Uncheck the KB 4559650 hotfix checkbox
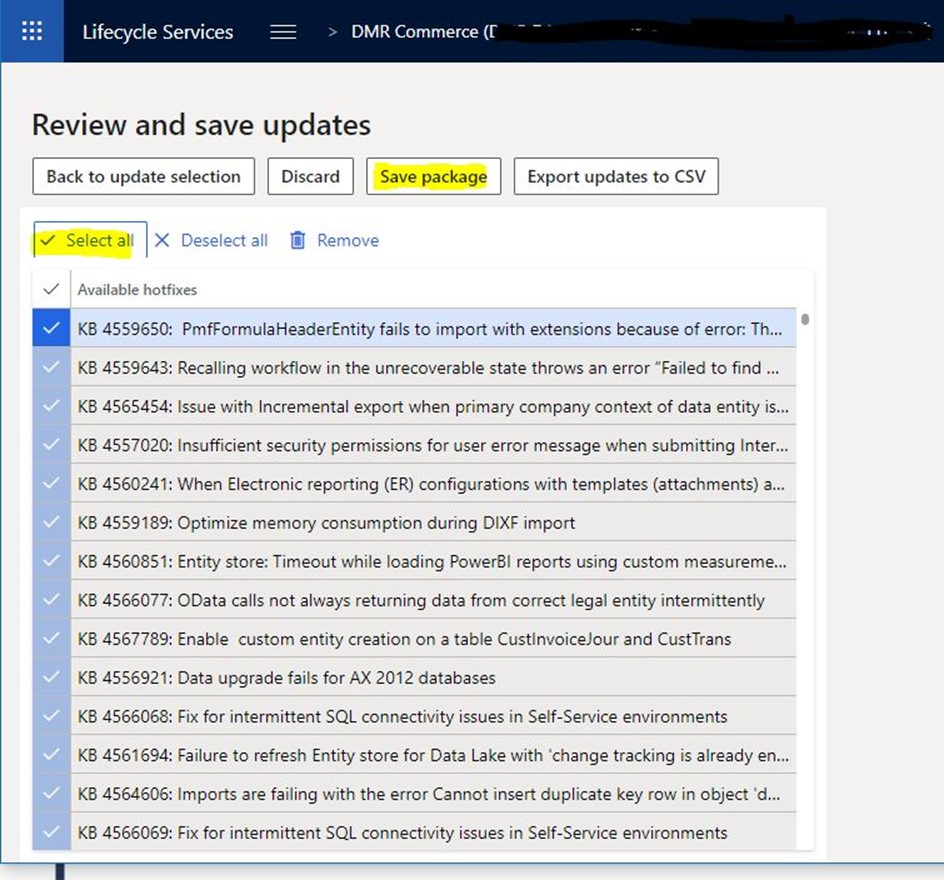The height and width of the screenshot is (880, 944). [x=51, y=329]
